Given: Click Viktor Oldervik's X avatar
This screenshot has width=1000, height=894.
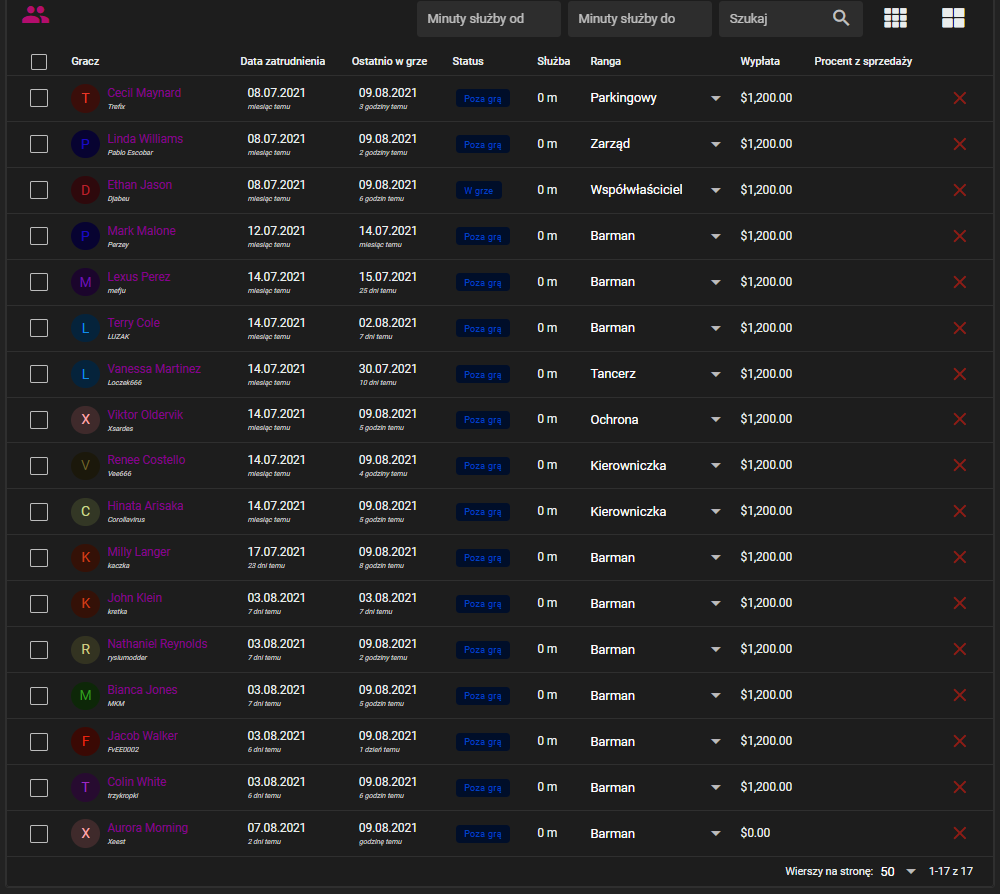Looking at the screenshot, I should point(85,420).
